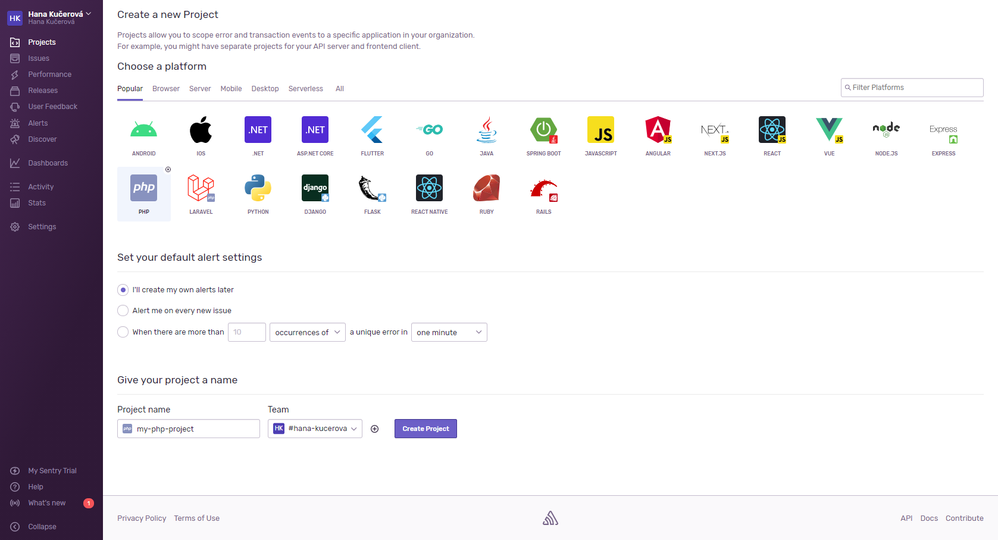Switch to the Popular platforms tab

pyautogui.click(x=130, y=89)
